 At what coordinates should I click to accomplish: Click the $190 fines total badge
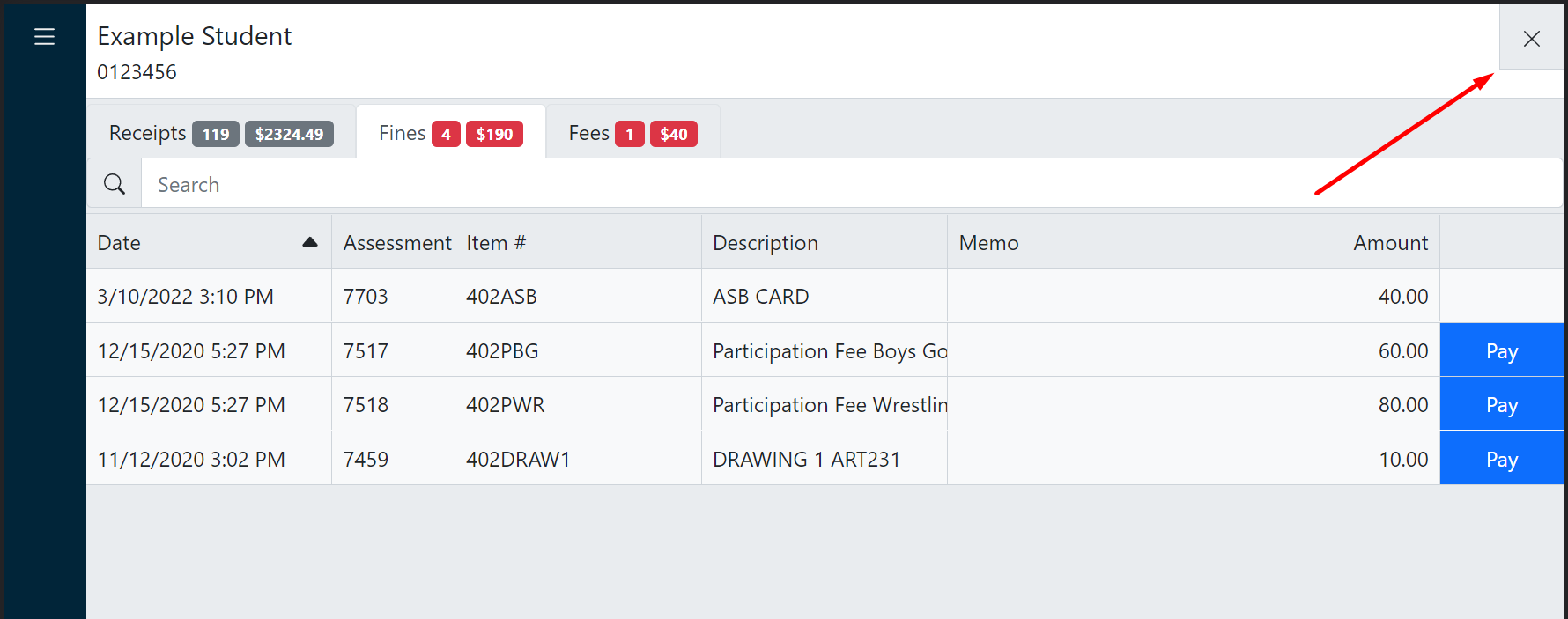(x=494, y=134)
